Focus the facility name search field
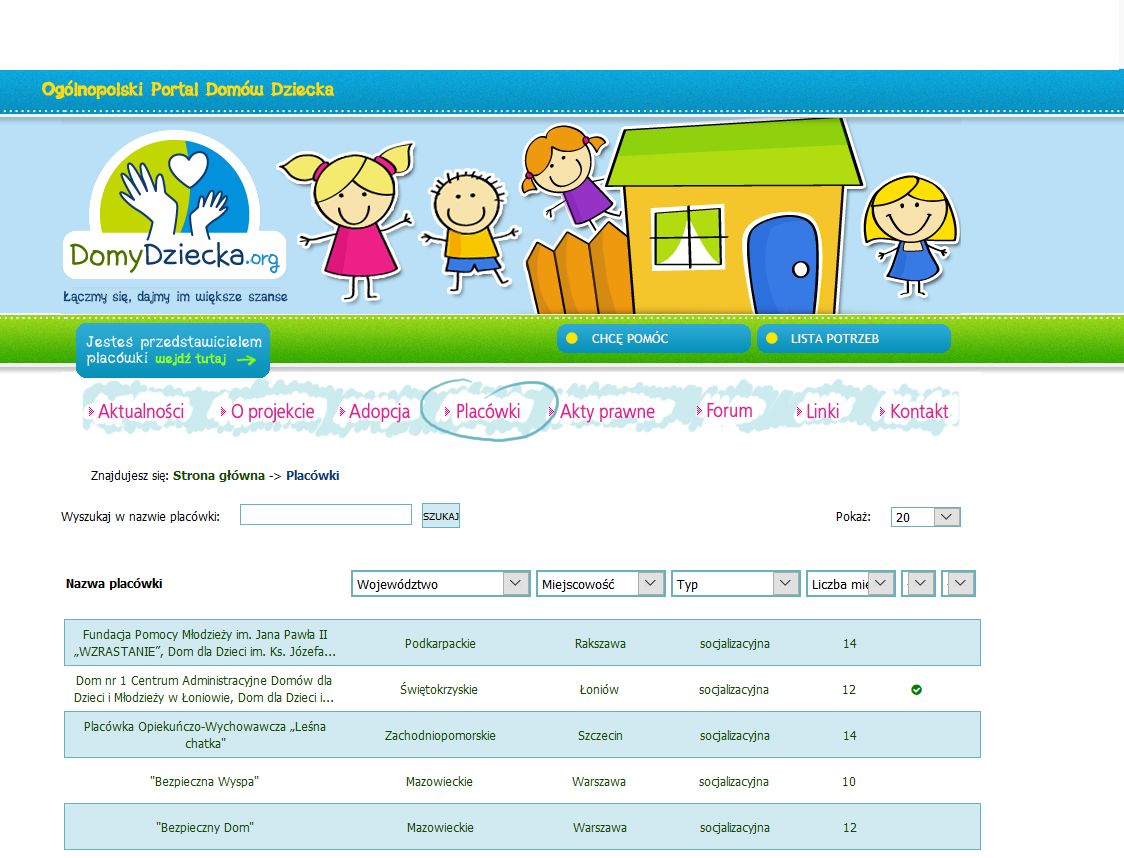The width and height of the screenshot is (1124, 858). coord(325,515)
